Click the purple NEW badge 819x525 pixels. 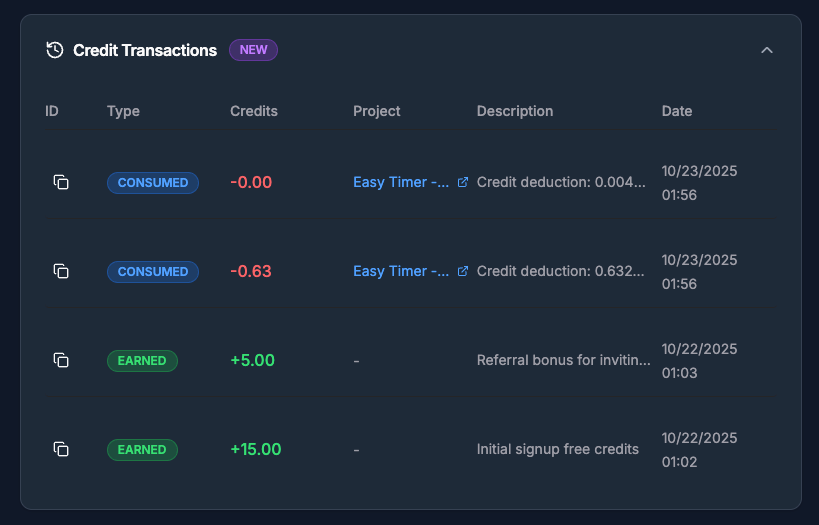pos(253,50)
